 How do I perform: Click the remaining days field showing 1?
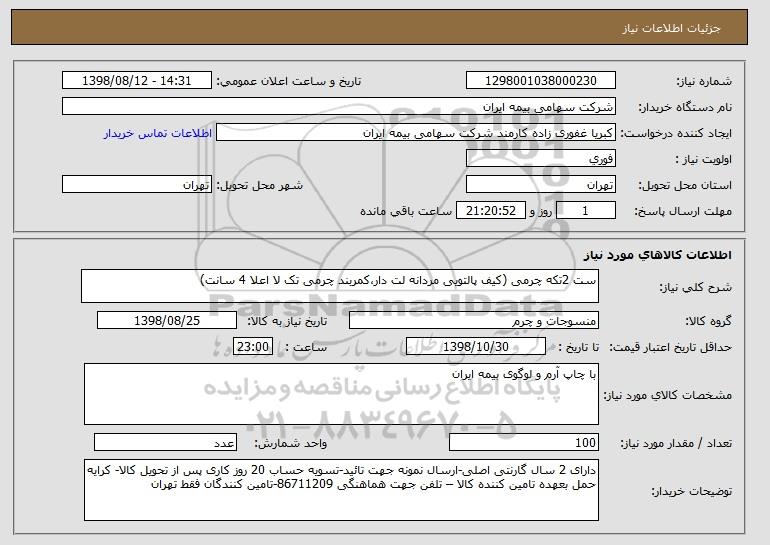tap(585, 211)
